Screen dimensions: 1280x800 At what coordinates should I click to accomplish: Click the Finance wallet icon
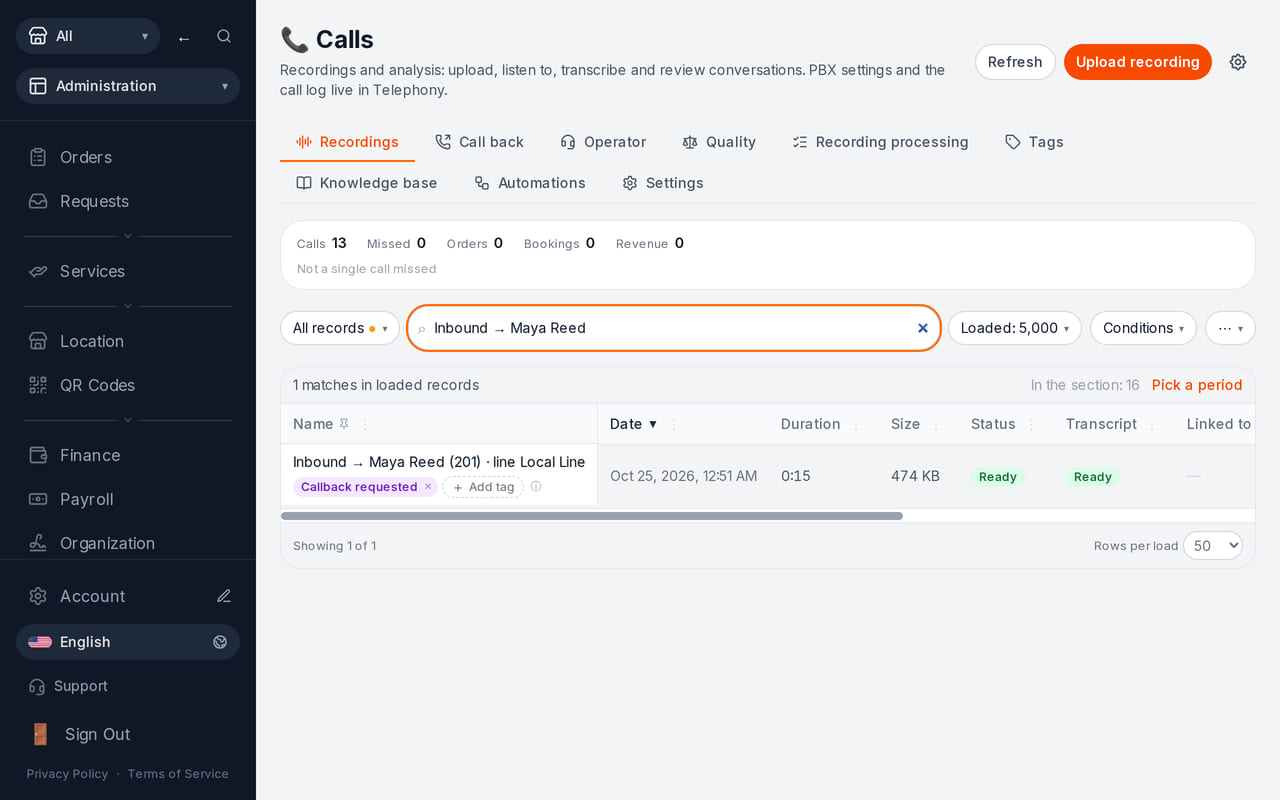tap(38, 455)
